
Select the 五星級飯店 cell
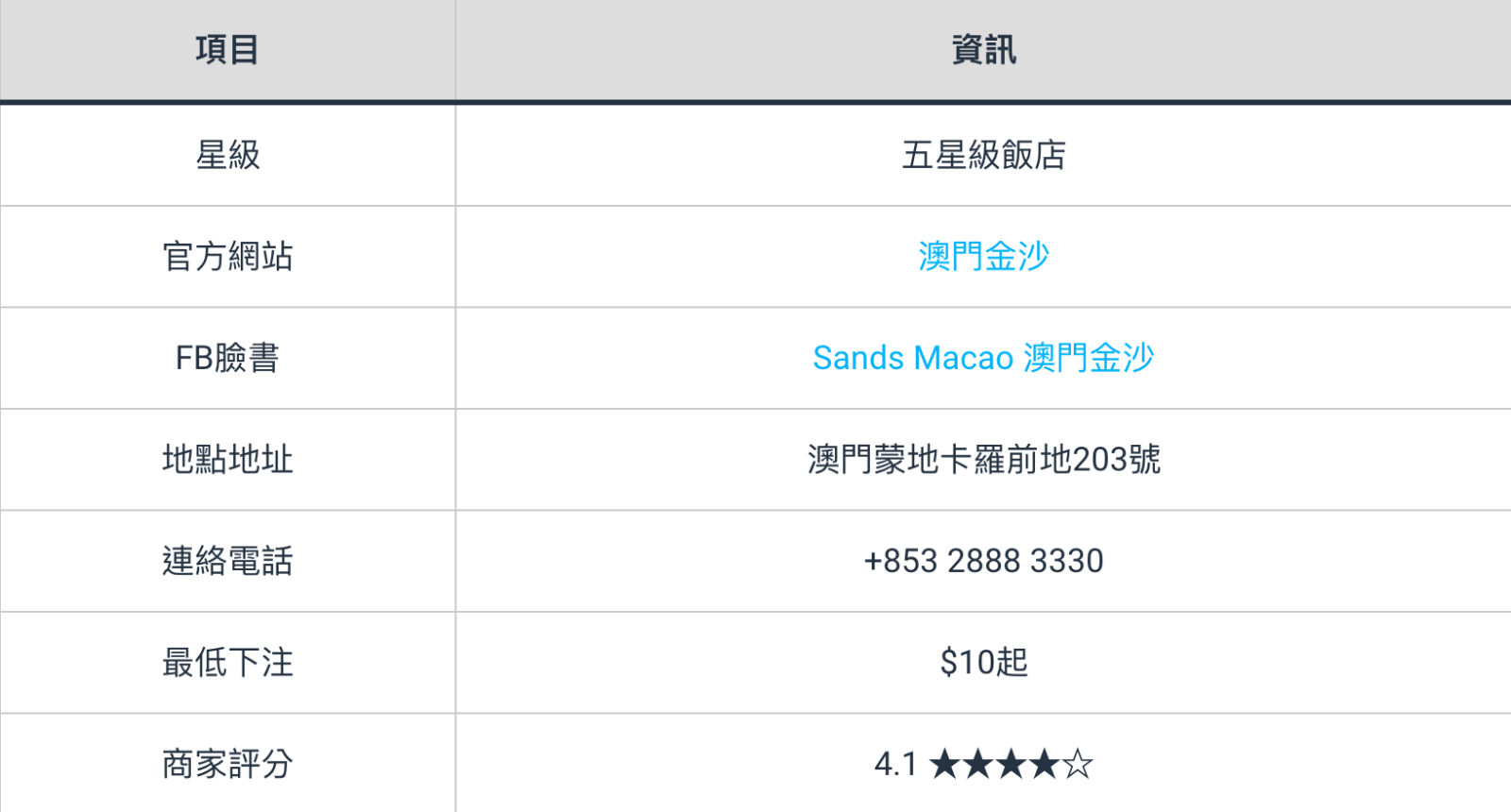[983, 155]
